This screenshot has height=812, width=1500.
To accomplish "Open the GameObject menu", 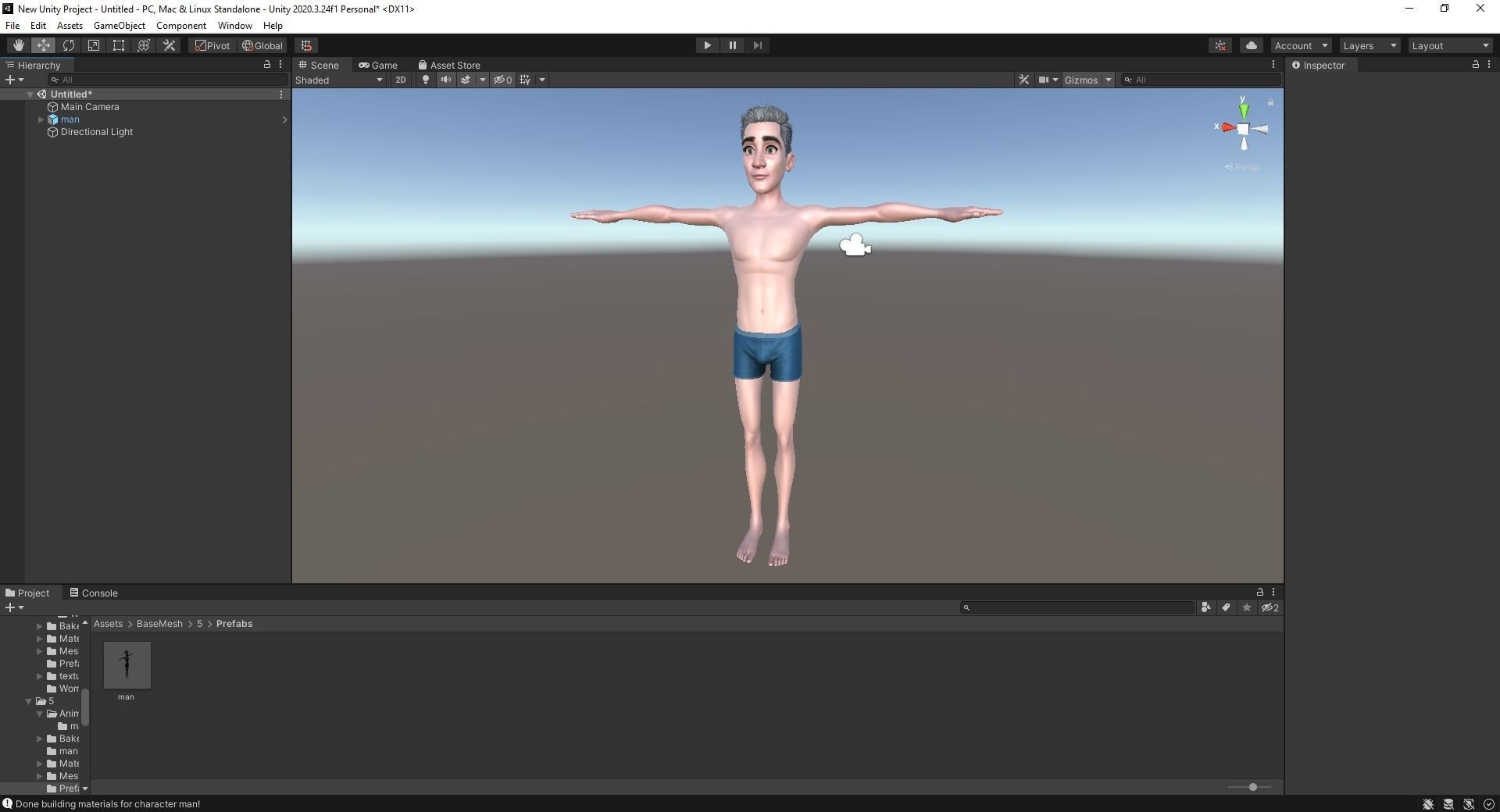I will coord(120,26).
